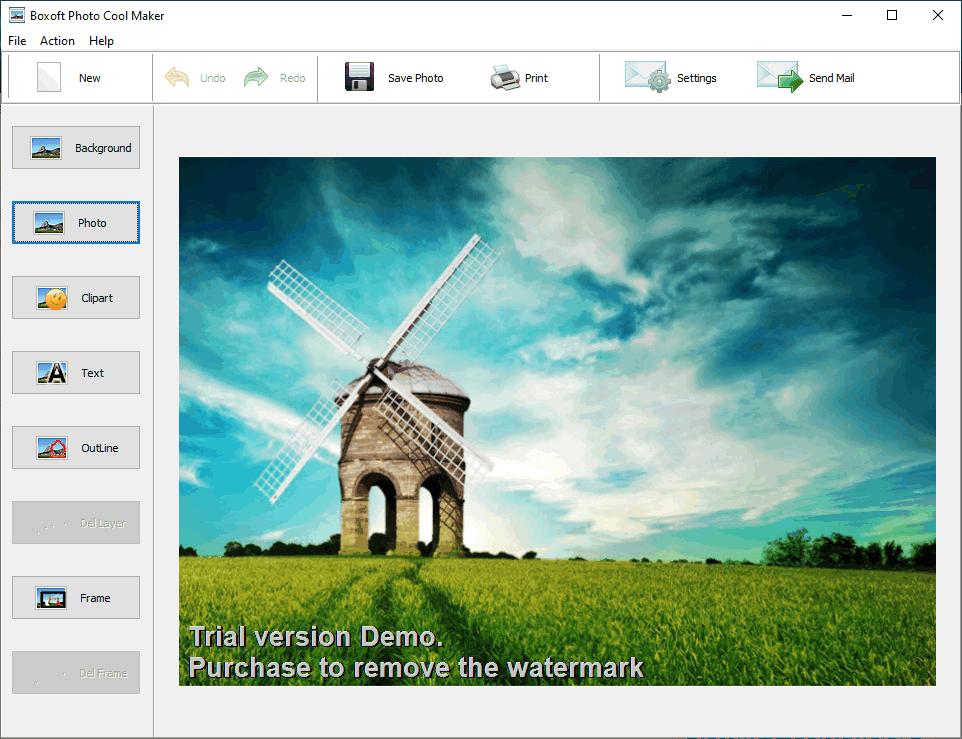Image resolution: width=962 pixels, height=739 pixels.
Task: Click the Boxoft app title icon
Action: coord(17,15)
